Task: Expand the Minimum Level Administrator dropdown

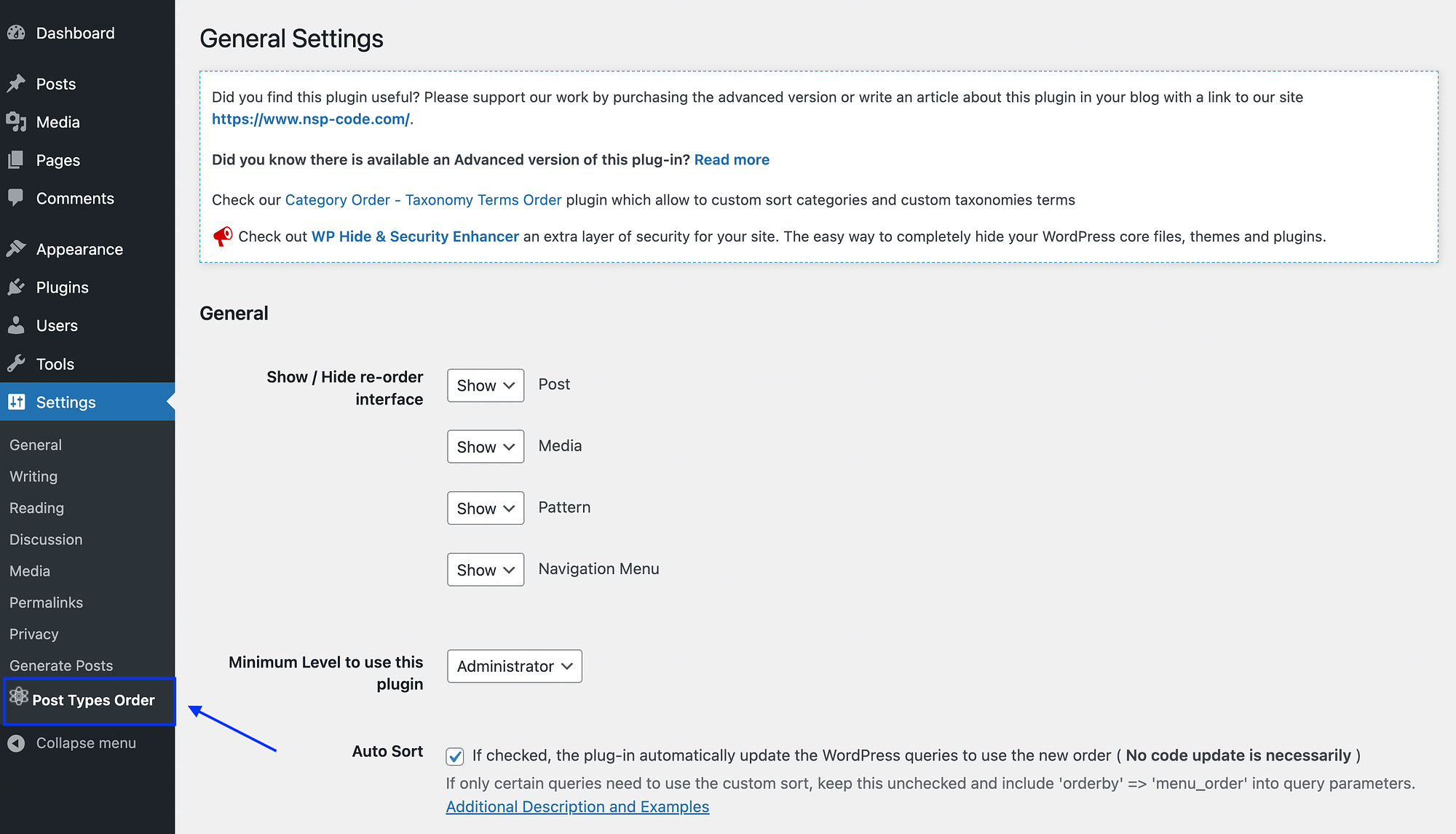Action: click(x=513, y=666)
